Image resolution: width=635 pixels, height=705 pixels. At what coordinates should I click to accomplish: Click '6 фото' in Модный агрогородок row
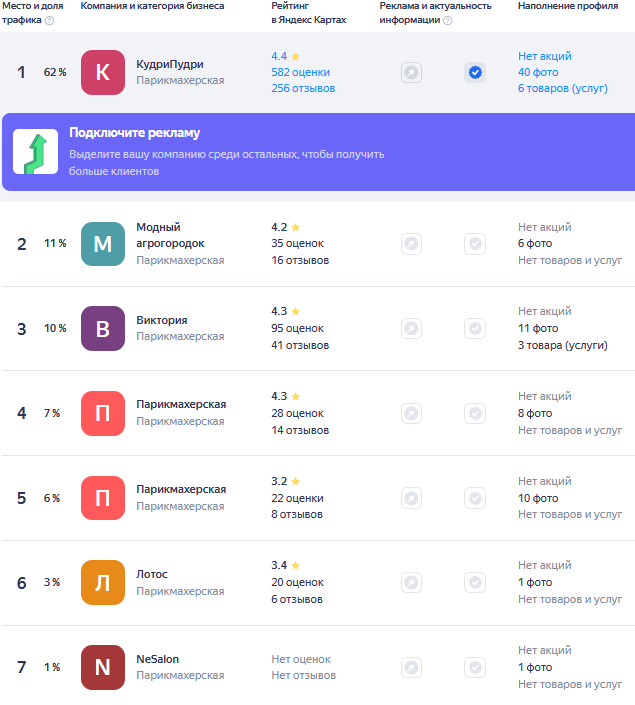click(x=535, y=244)
